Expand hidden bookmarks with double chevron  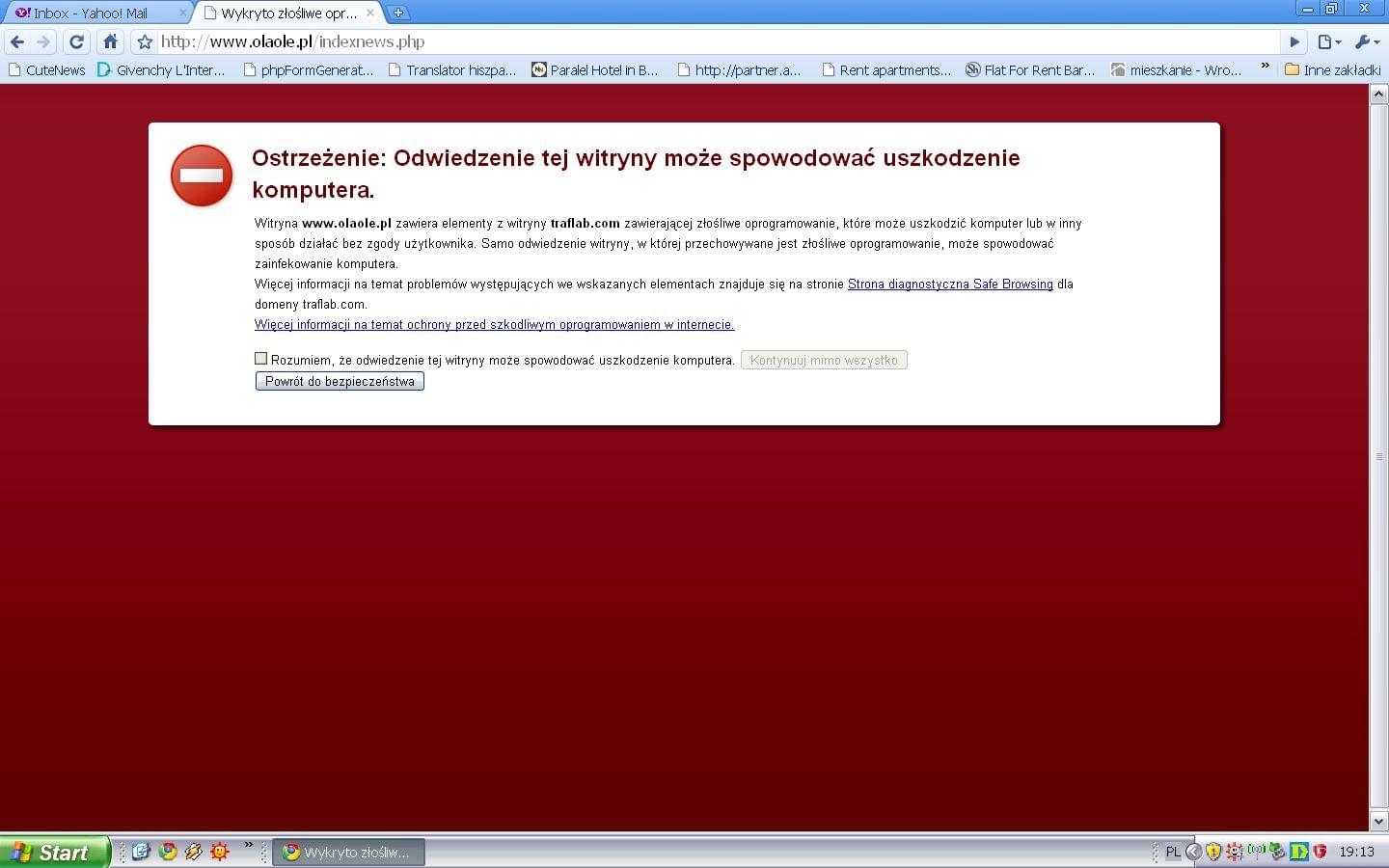[x=1265, y=67]
